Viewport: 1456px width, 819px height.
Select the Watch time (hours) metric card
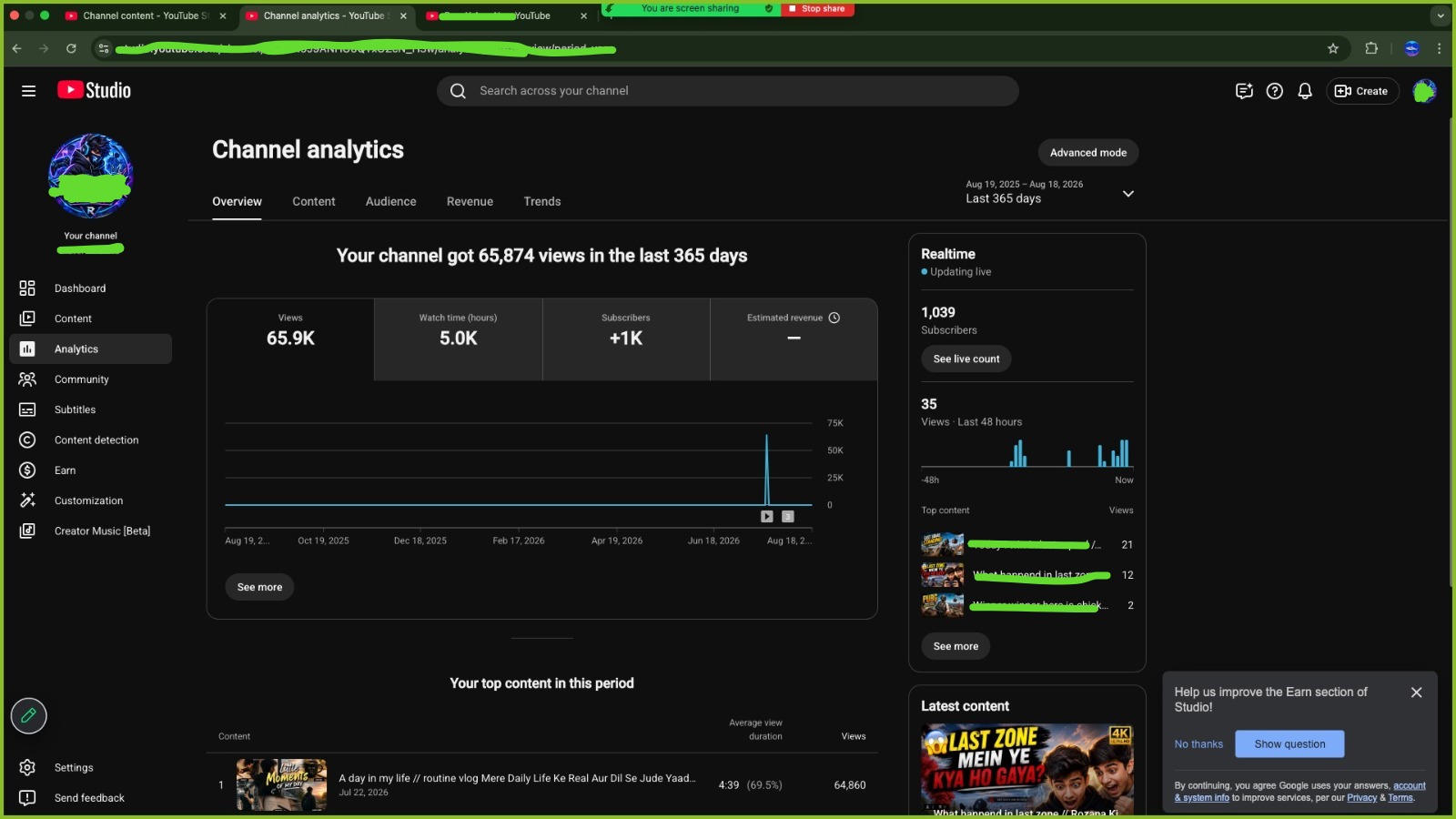[x=459, y=339]
